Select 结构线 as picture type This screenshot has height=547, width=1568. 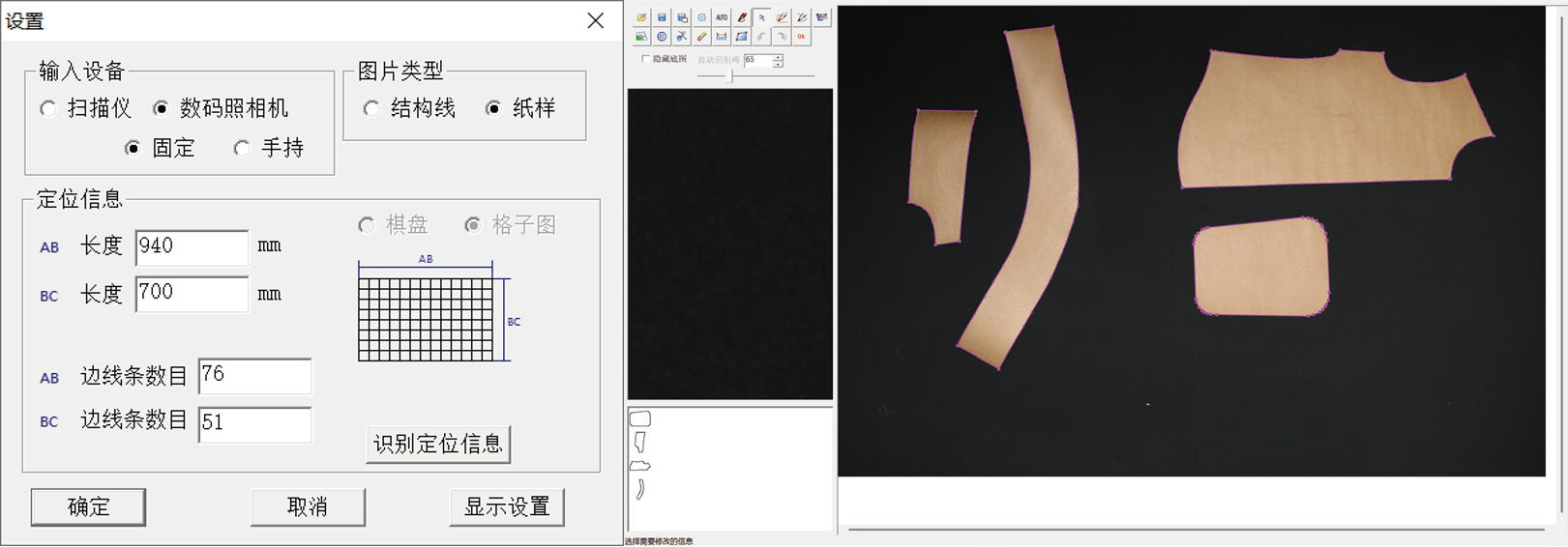tap(371, 109)
